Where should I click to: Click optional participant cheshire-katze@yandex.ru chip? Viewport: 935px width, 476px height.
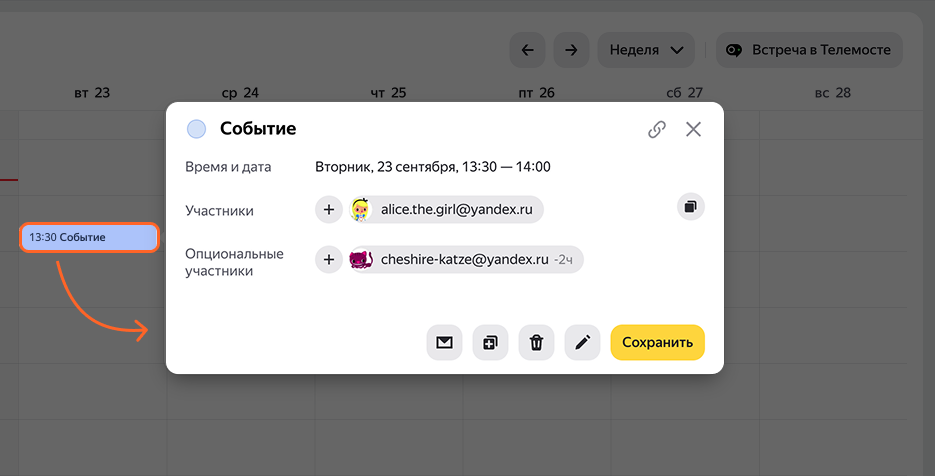[465, 260]
